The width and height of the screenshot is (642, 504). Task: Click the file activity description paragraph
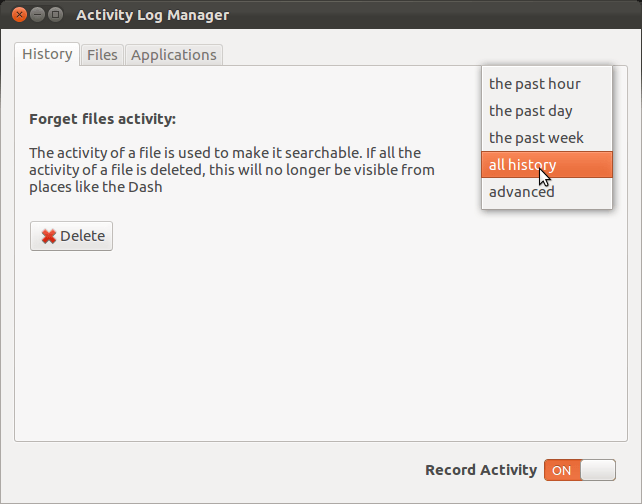232,170
